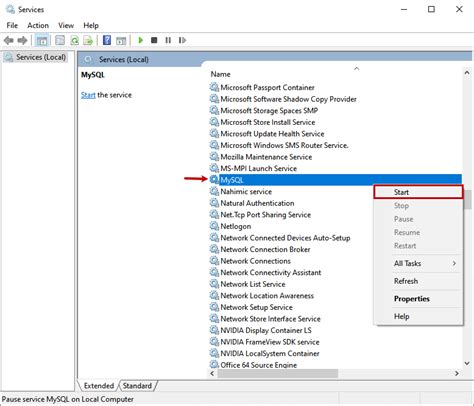Click the horizontal scrollbar left arrow
This screenshot has width=474, height=406.
tap(213, 373)
